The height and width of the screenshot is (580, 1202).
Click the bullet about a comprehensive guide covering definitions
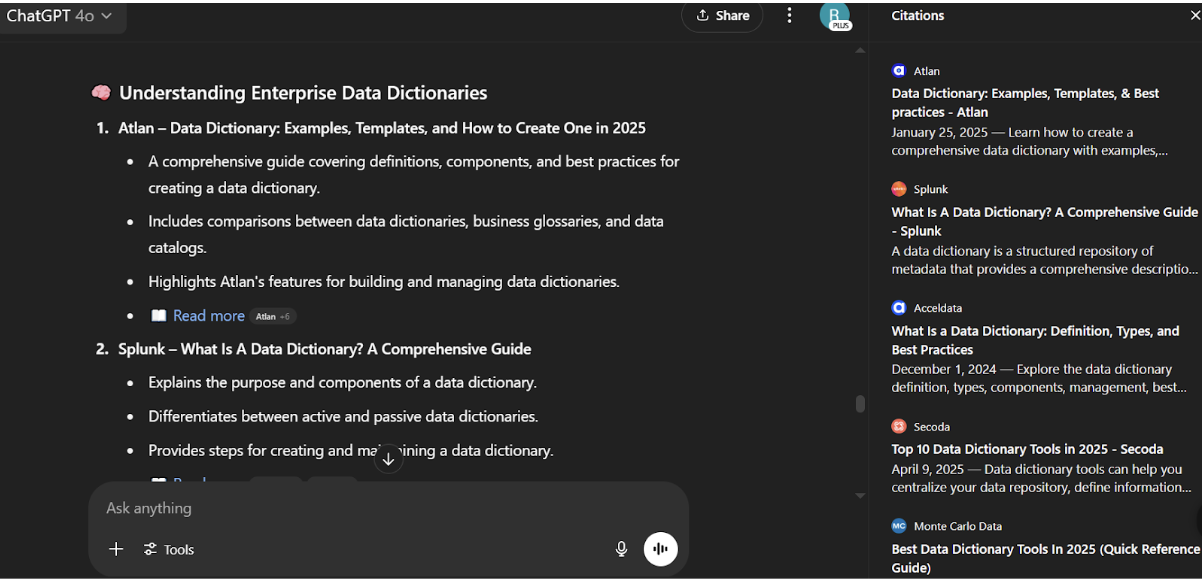[414, 174]
